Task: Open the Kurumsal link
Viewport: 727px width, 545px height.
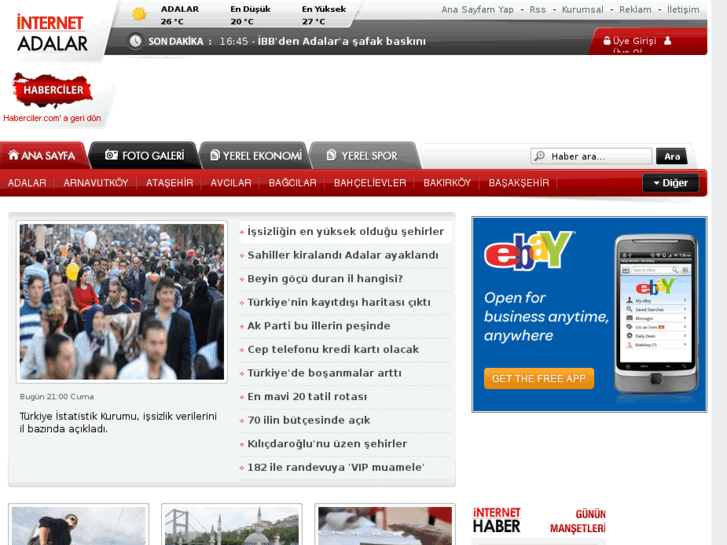Action: coord(583,10)
